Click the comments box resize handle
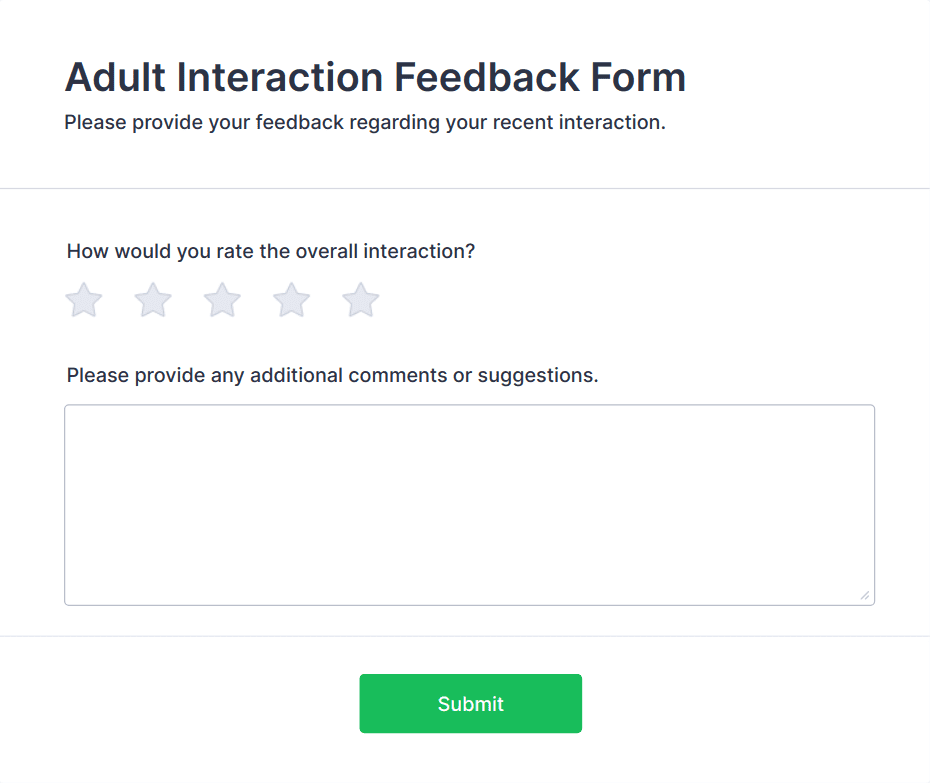Screen dimensions: 930x783 coord(865,596)
